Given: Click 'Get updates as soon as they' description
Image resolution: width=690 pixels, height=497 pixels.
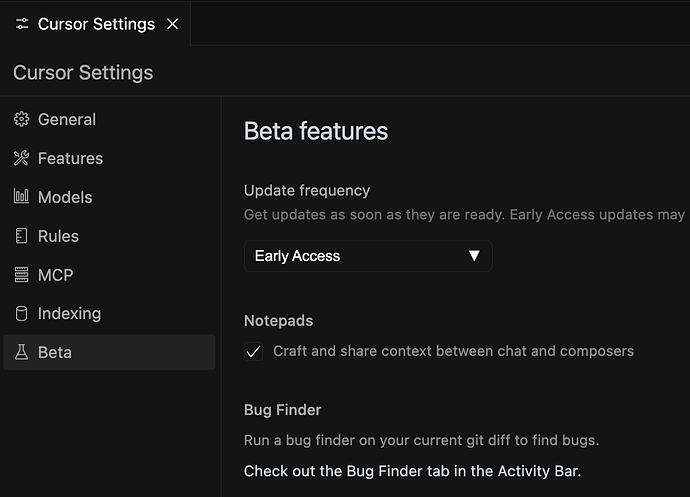Looking at the screenshot, I should [464, 215].
